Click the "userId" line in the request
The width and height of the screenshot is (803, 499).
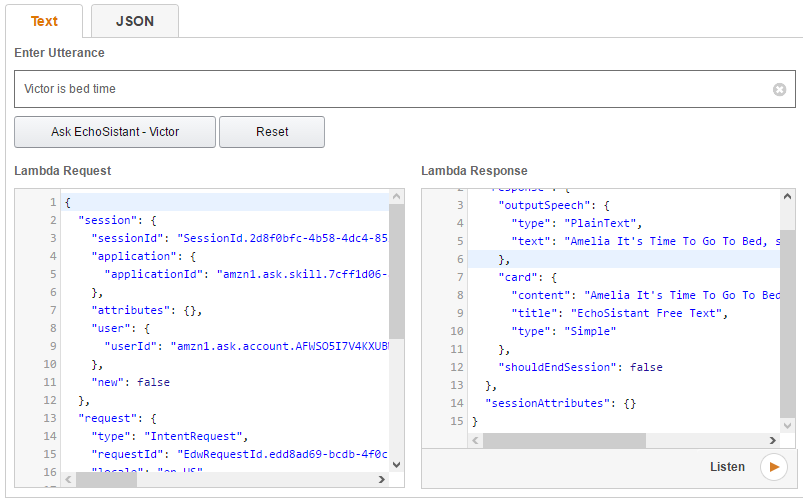coord(246,346)
